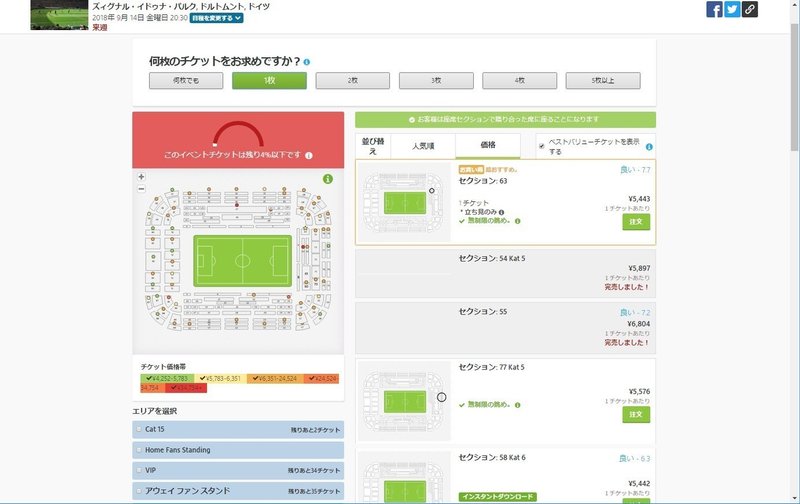Image resolution: width=800 pixels, height=504 pixels.
Task: Toggle the ¥6,351-24,524 orange price range
Action: click(x=274, y=379)
